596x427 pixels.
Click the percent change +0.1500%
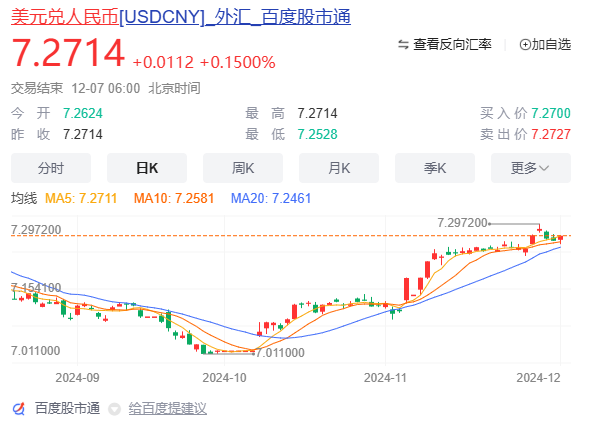(x=238, y=62)
